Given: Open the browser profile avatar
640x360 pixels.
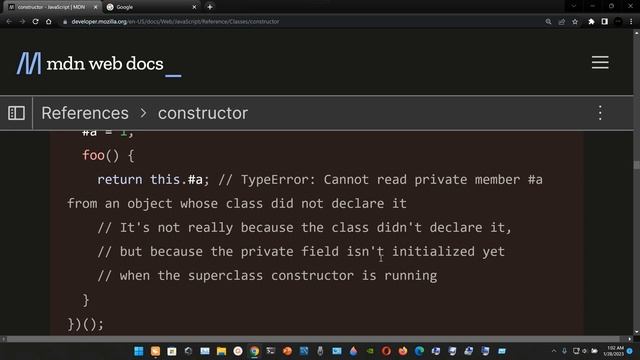Looking at the screenshot, I should pos(618,22).
